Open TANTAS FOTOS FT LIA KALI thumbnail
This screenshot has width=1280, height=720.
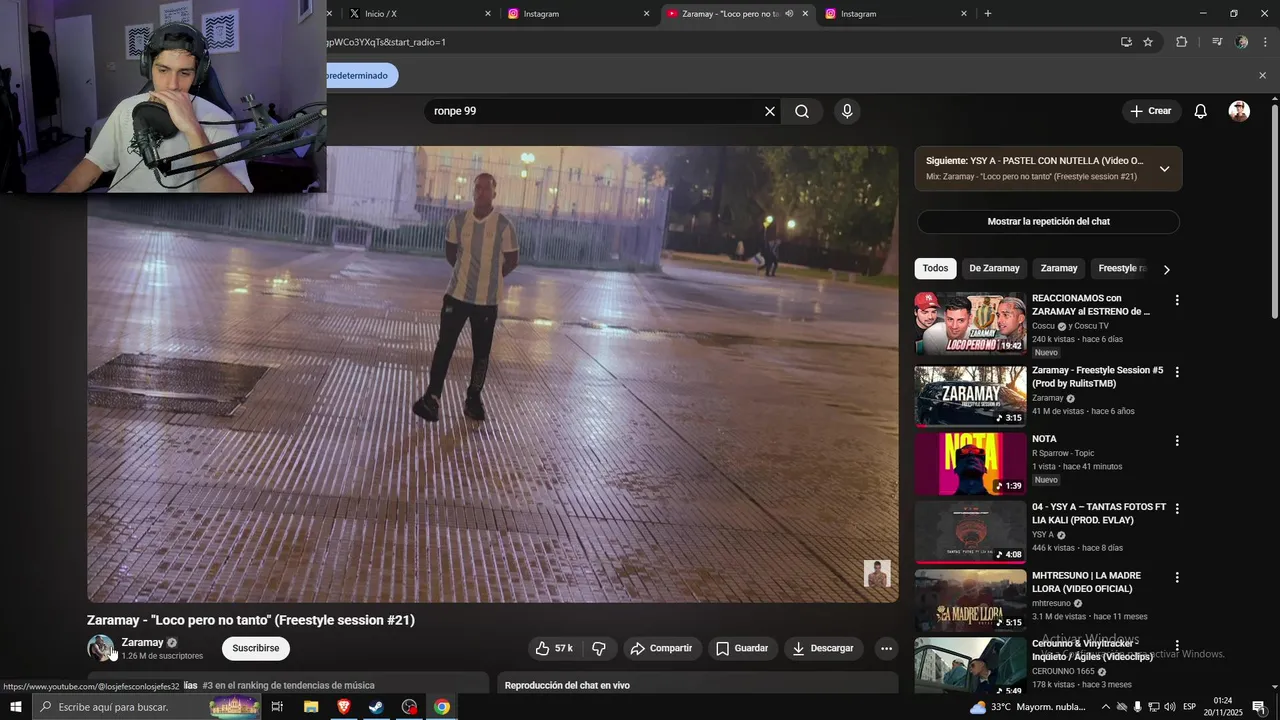[x=970, y=532]
